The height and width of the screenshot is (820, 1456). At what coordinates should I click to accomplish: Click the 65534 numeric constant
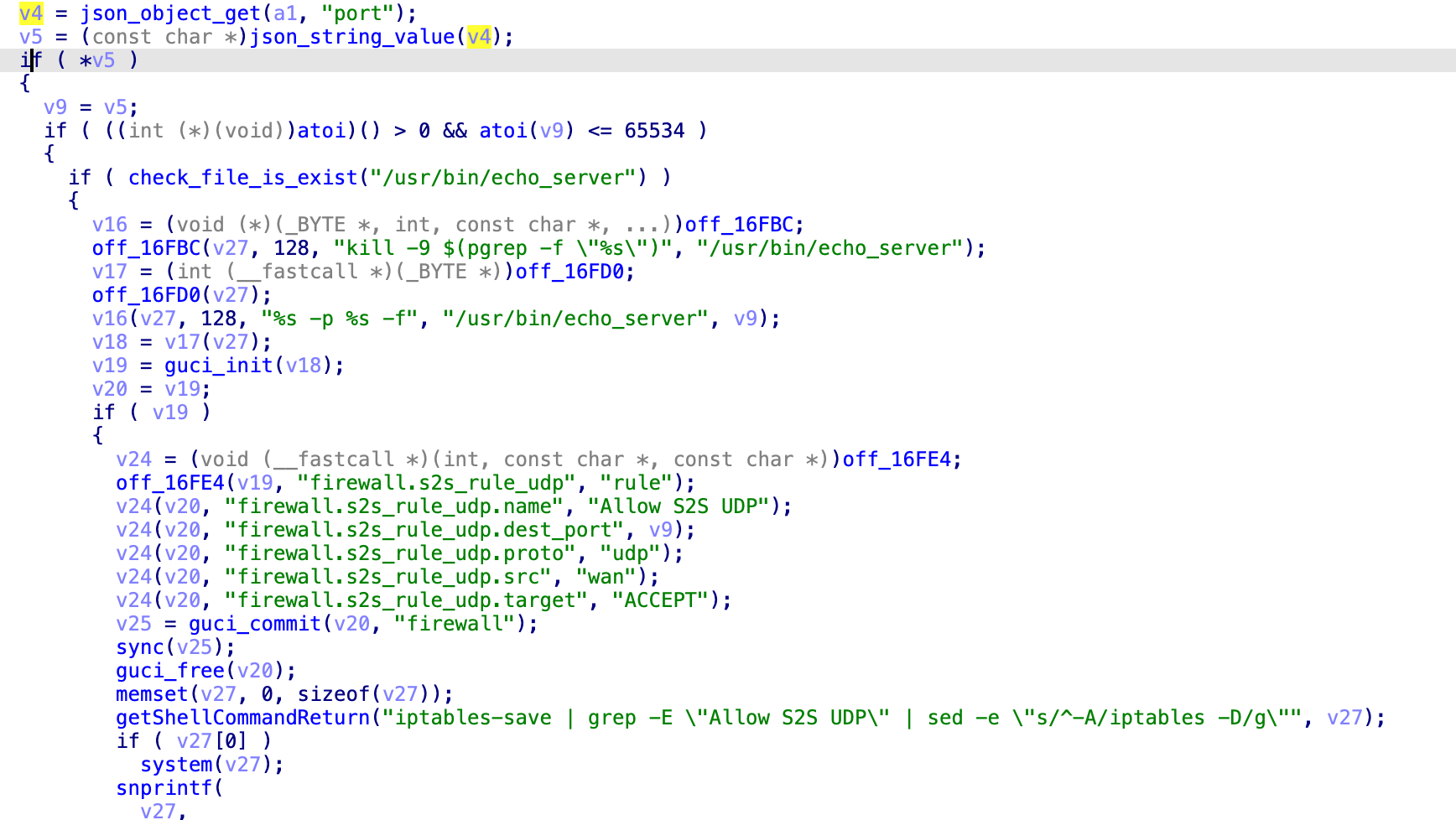click(x=654, y=131)
